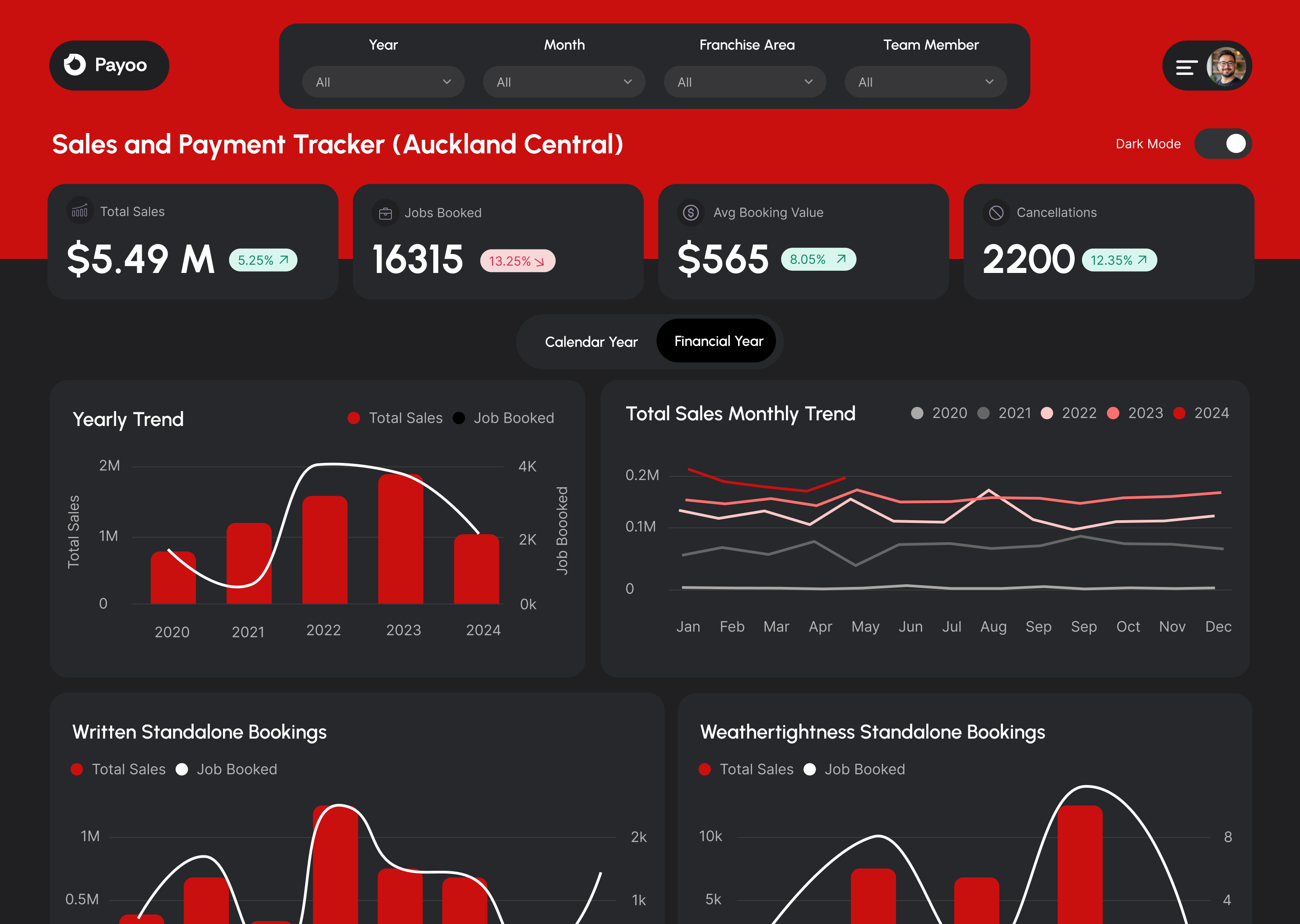Click the user profile avatar
Screen dimensions: 1300x924
(1226, 67)
